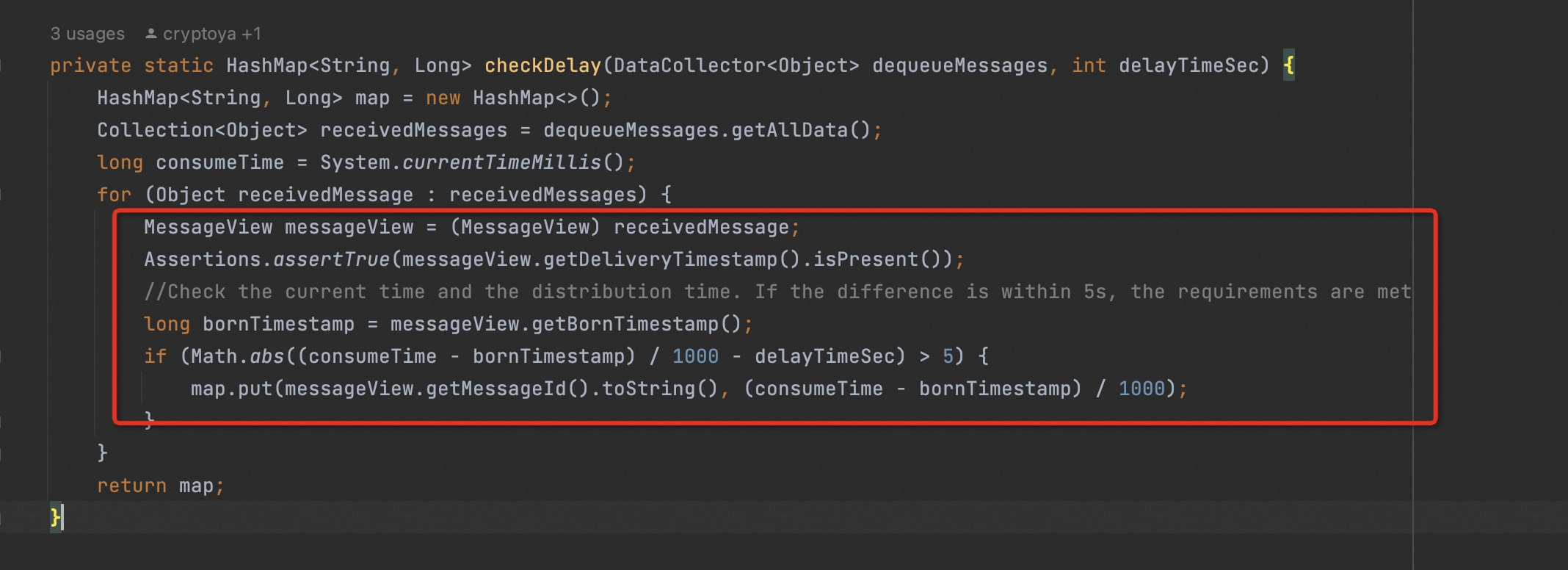Click the "cryptoya +1" author hint

click(x=211, y=34)
